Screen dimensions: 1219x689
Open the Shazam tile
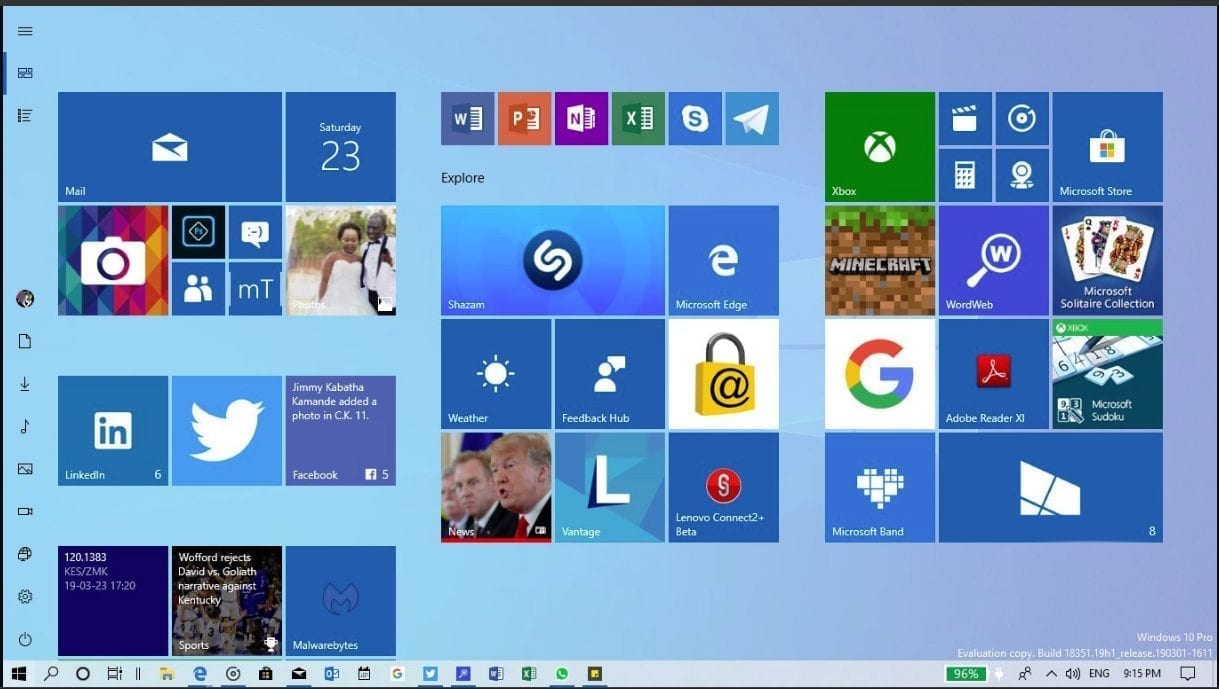[552, 260]
